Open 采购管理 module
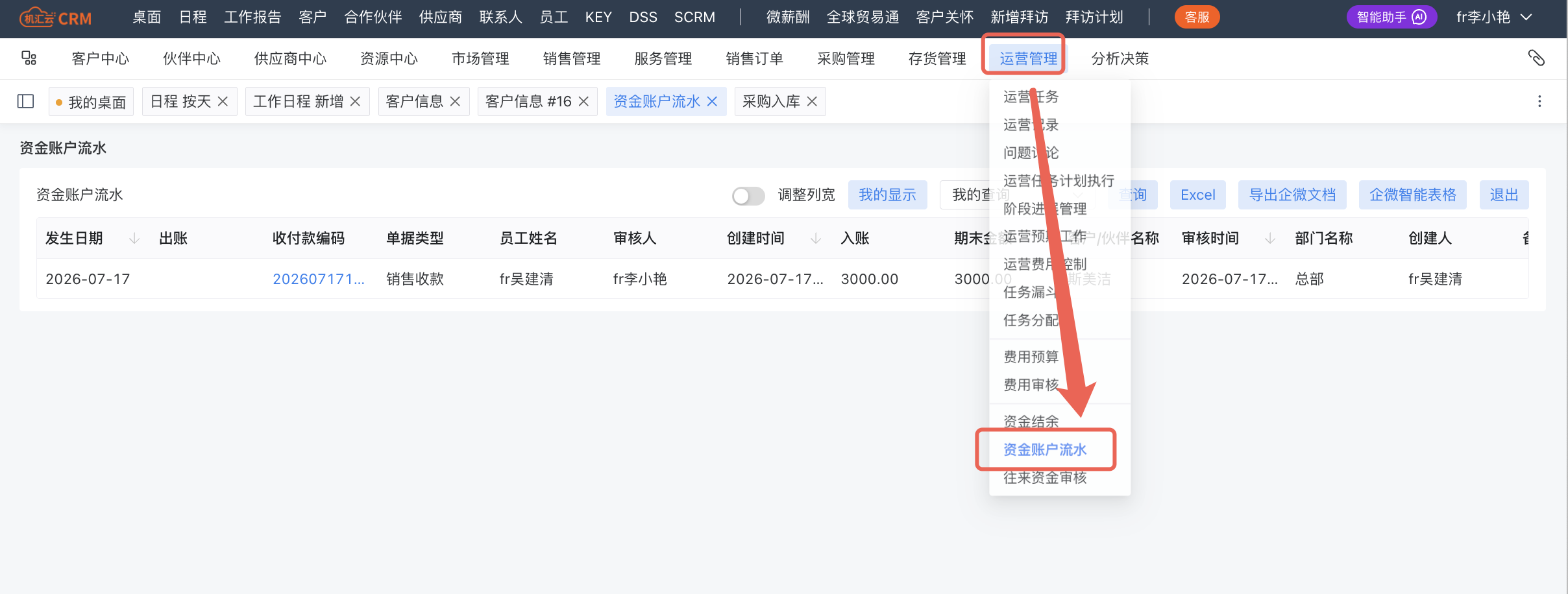Viewport: 1568px width, 594px height. click(846, 58)
